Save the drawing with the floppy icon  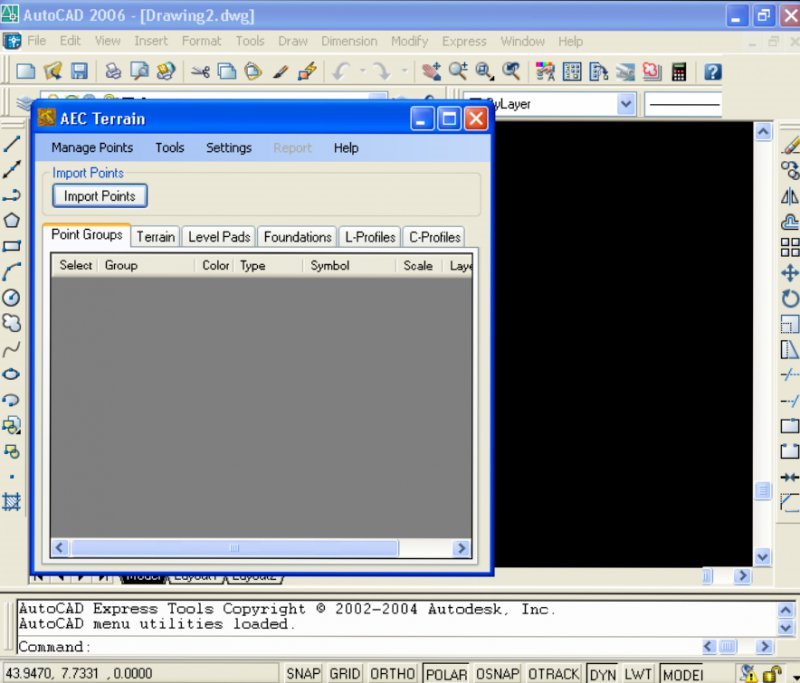pyautogui.click(x=79, y=71)
